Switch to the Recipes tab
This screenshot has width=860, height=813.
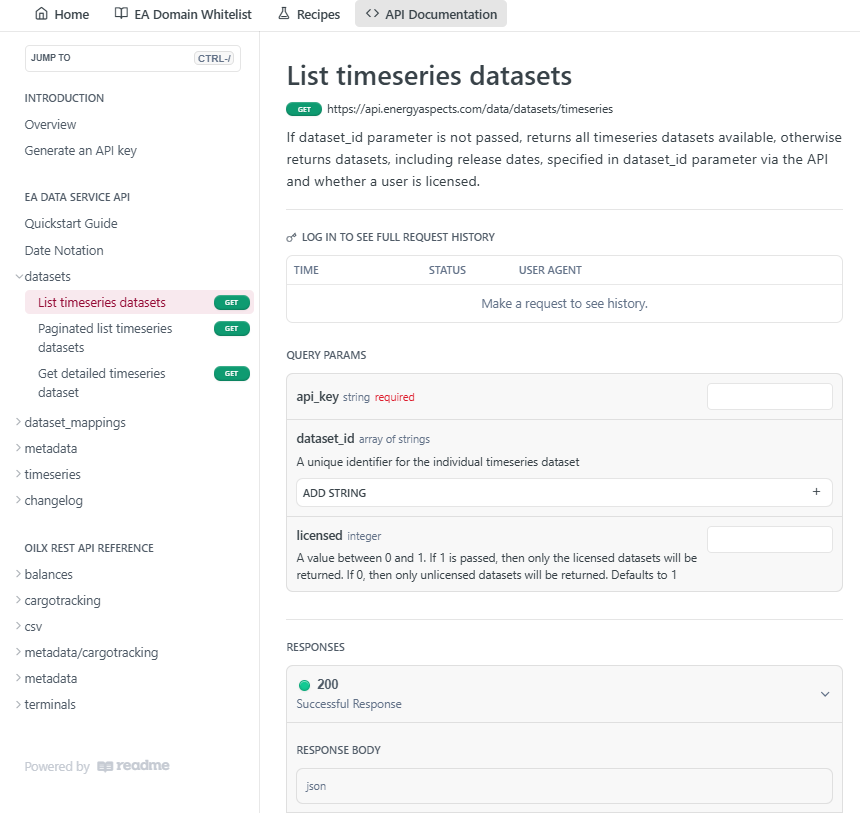tap(309, 14)
